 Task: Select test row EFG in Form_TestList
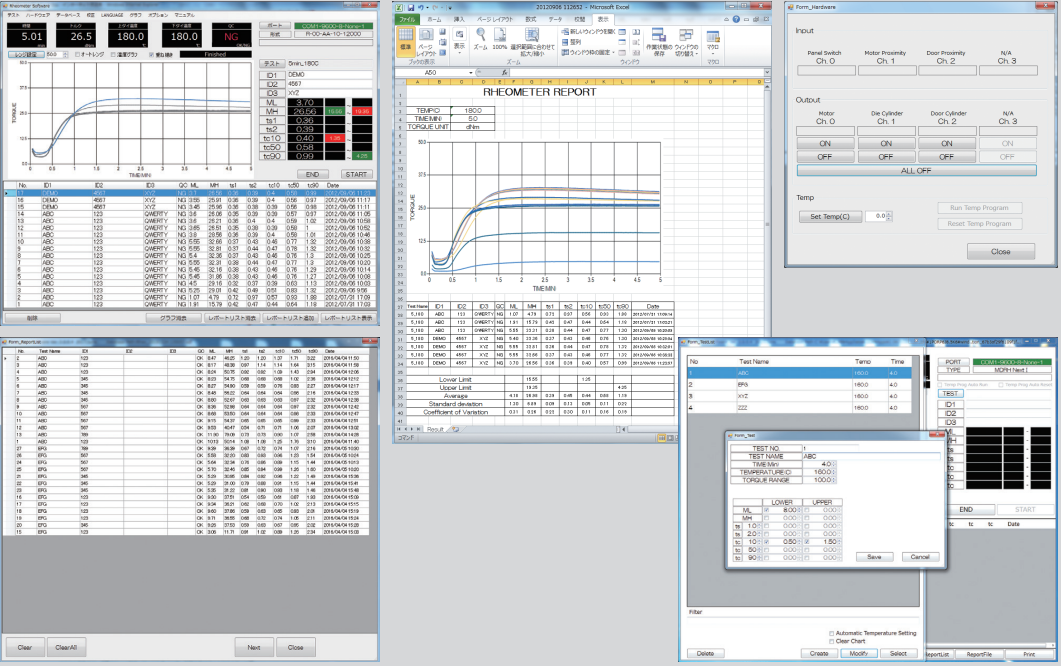click(x=799, y=384)
